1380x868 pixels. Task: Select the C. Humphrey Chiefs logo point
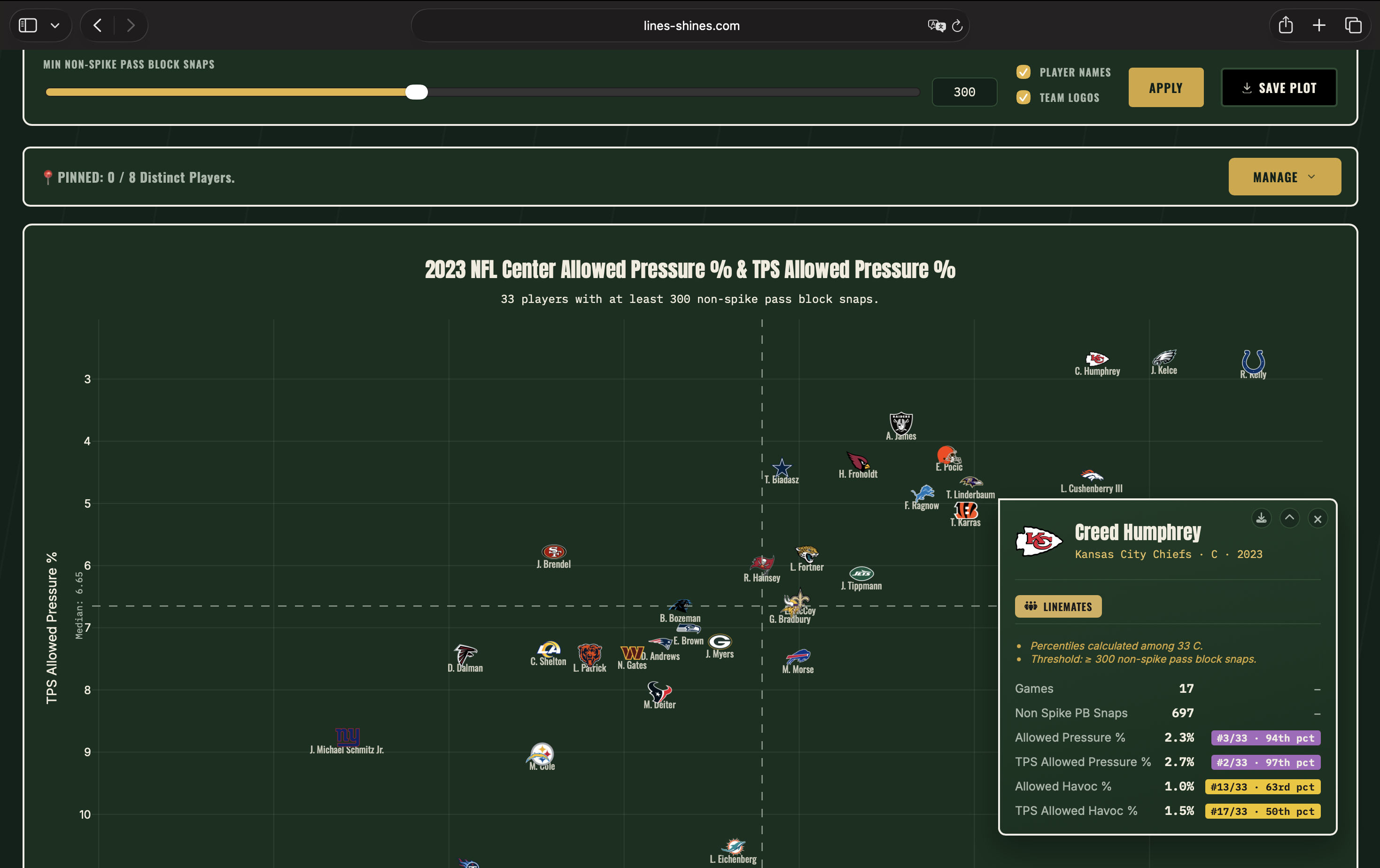click(x=1096, y=359)
